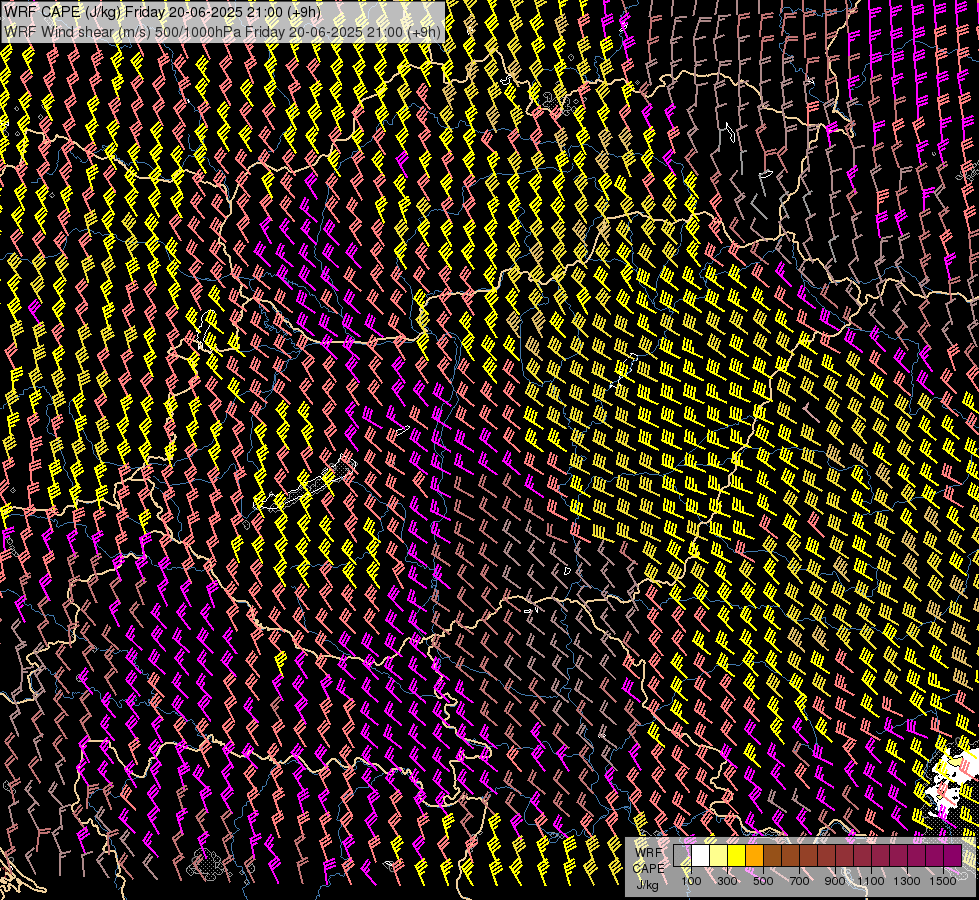Click the 100 legend value label
The image size is (979, 900).
click(691, 881)
